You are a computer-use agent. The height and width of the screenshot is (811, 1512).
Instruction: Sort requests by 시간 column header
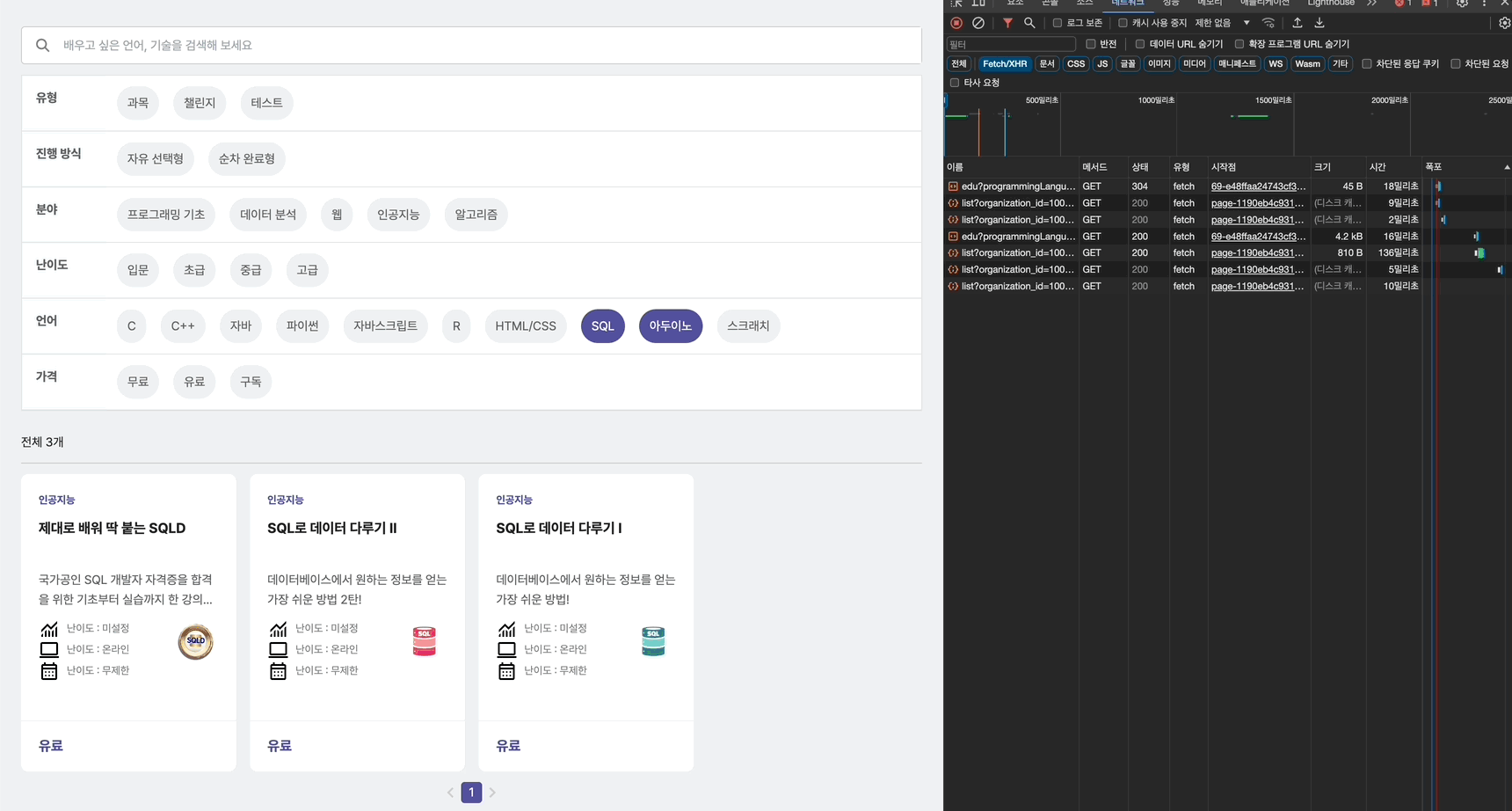1393,167
